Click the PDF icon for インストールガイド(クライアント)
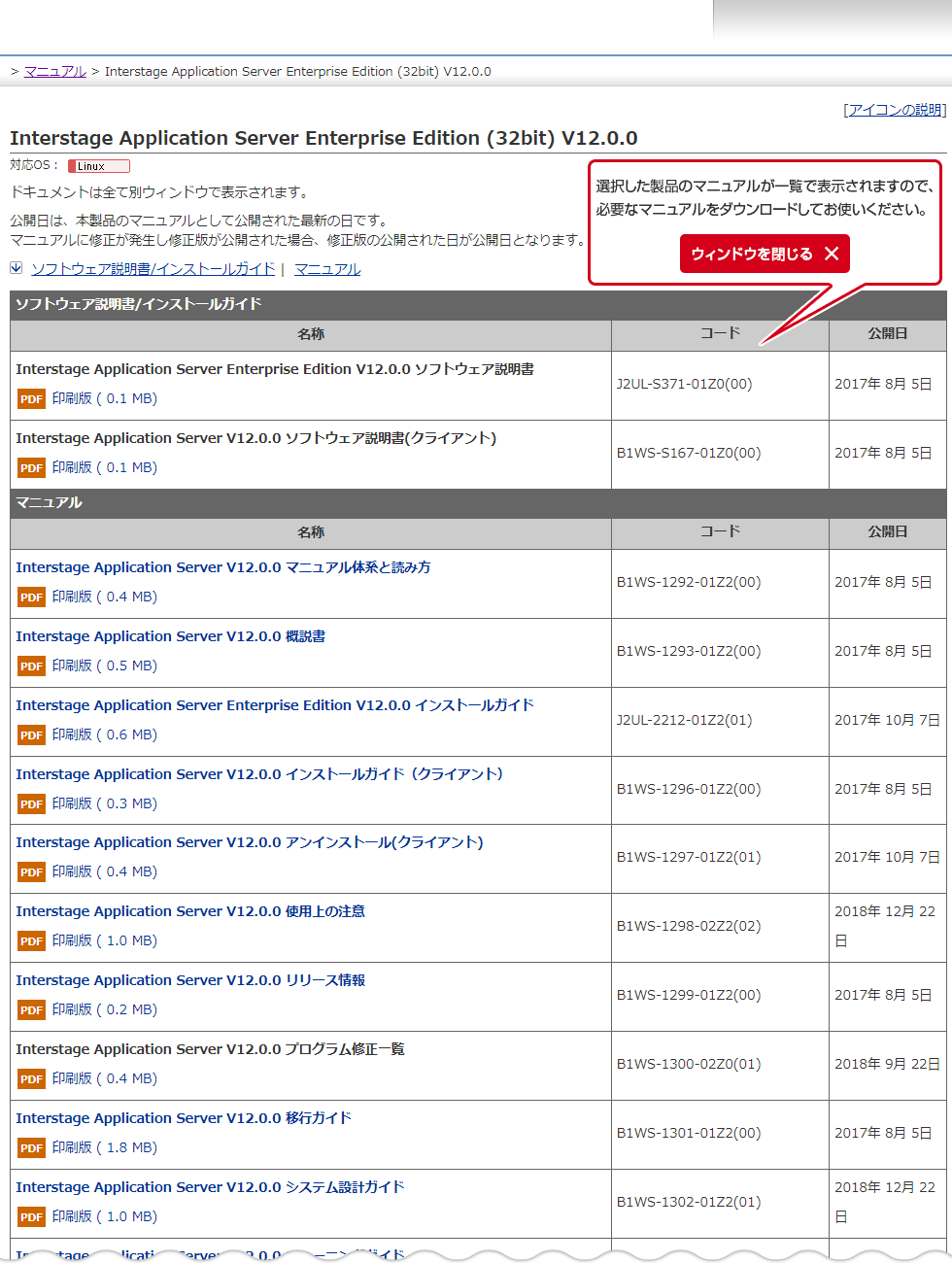Screen dimensions: 952x1263 tap(31, 804)
